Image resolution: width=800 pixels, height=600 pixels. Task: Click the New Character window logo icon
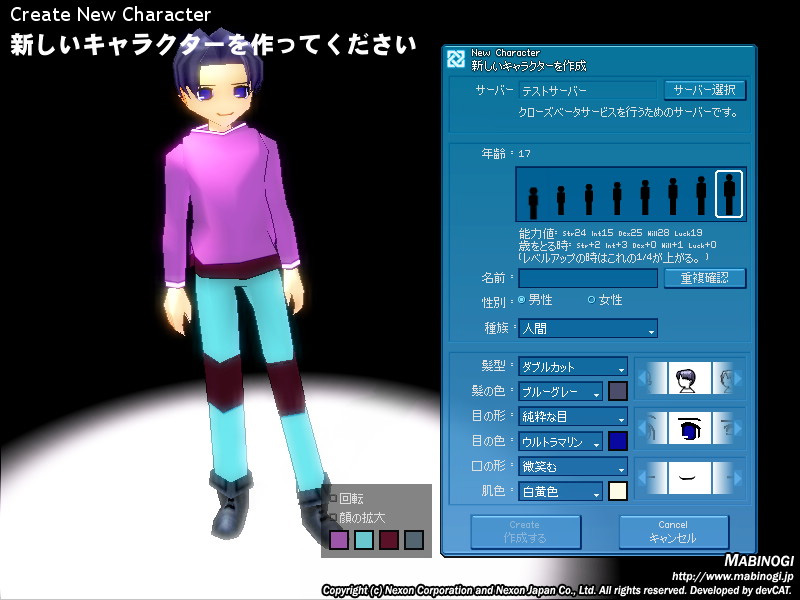(455, 59)
